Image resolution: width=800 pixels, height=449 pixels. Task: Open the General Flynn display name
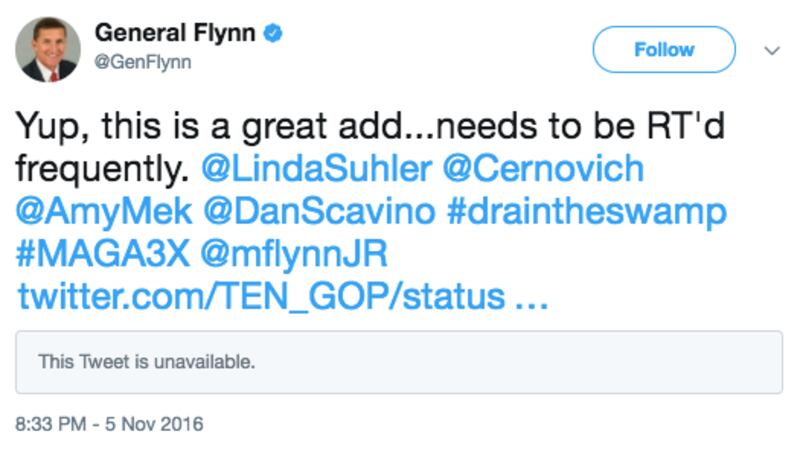tap(176, 32)
